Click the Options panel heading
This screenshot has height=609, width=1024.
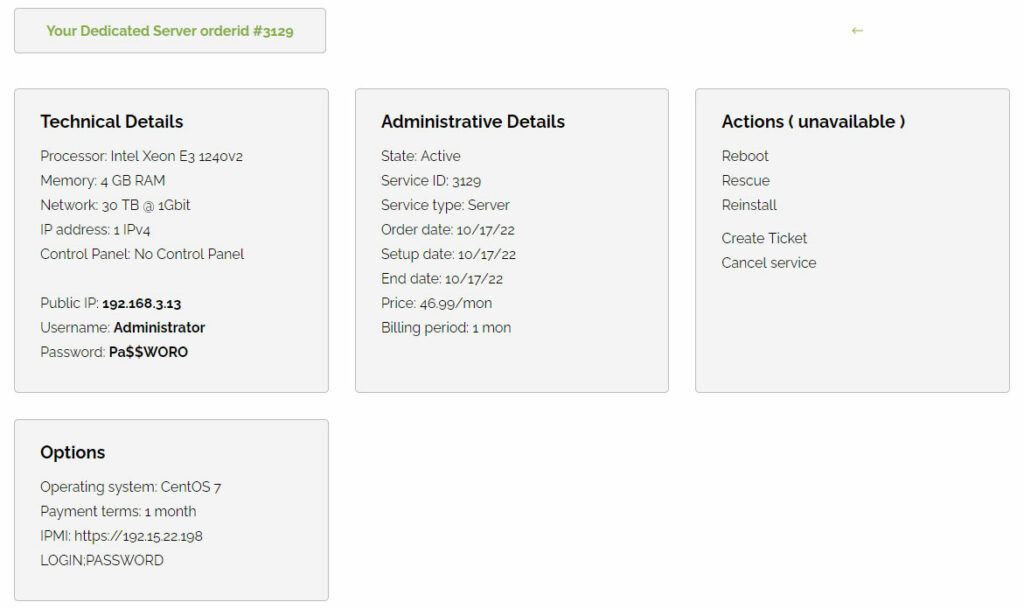tap(73, 453)
